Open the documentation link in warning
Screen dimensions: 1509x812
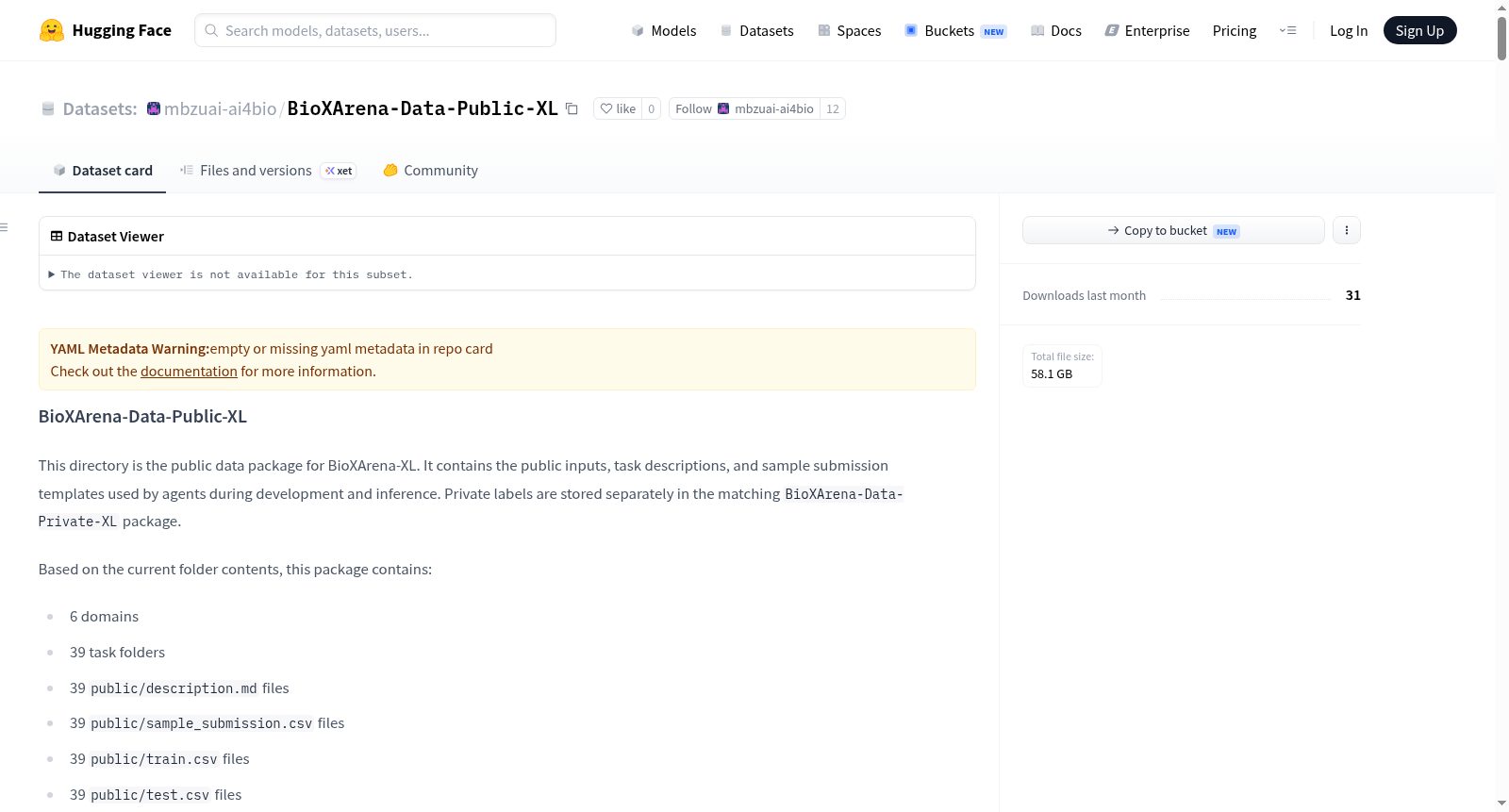[x=189, y=372]
